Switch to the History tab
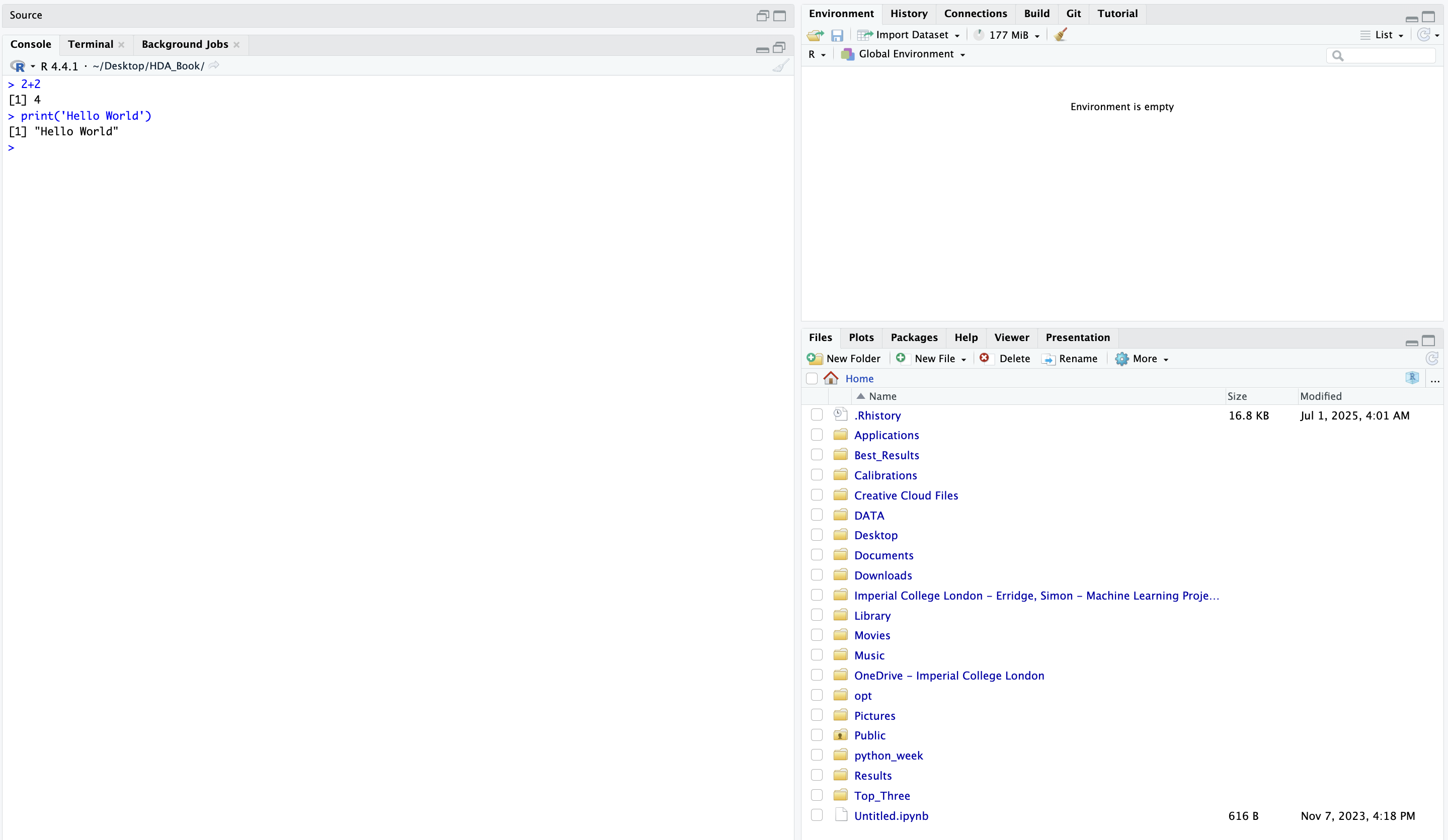Screen dimensions: 1448x840 tap(909, 14)
